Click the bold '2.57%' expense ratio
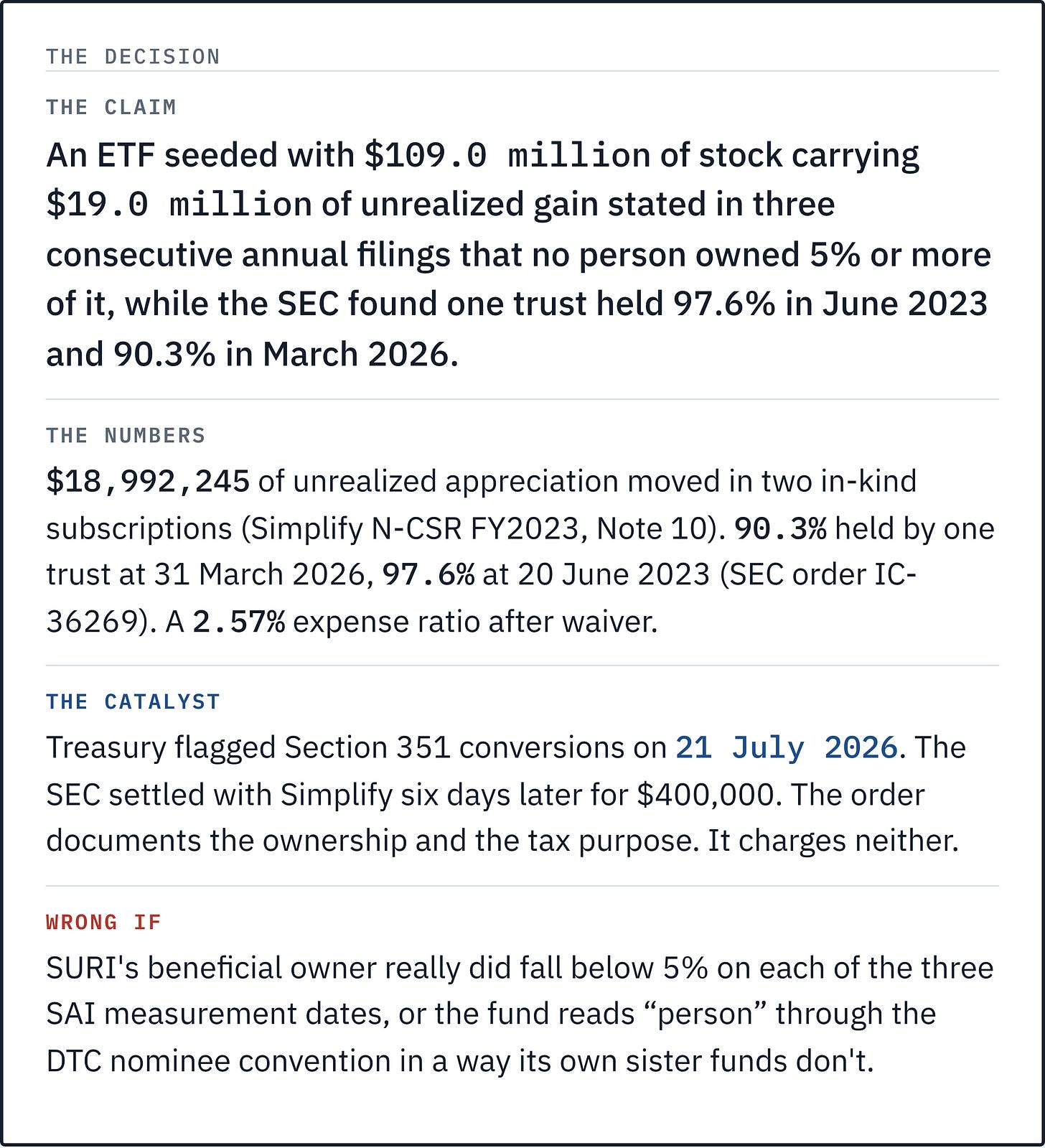The height and width of the screenshot is (1148, 1045). pyautogui.click(x=238, y=622)
